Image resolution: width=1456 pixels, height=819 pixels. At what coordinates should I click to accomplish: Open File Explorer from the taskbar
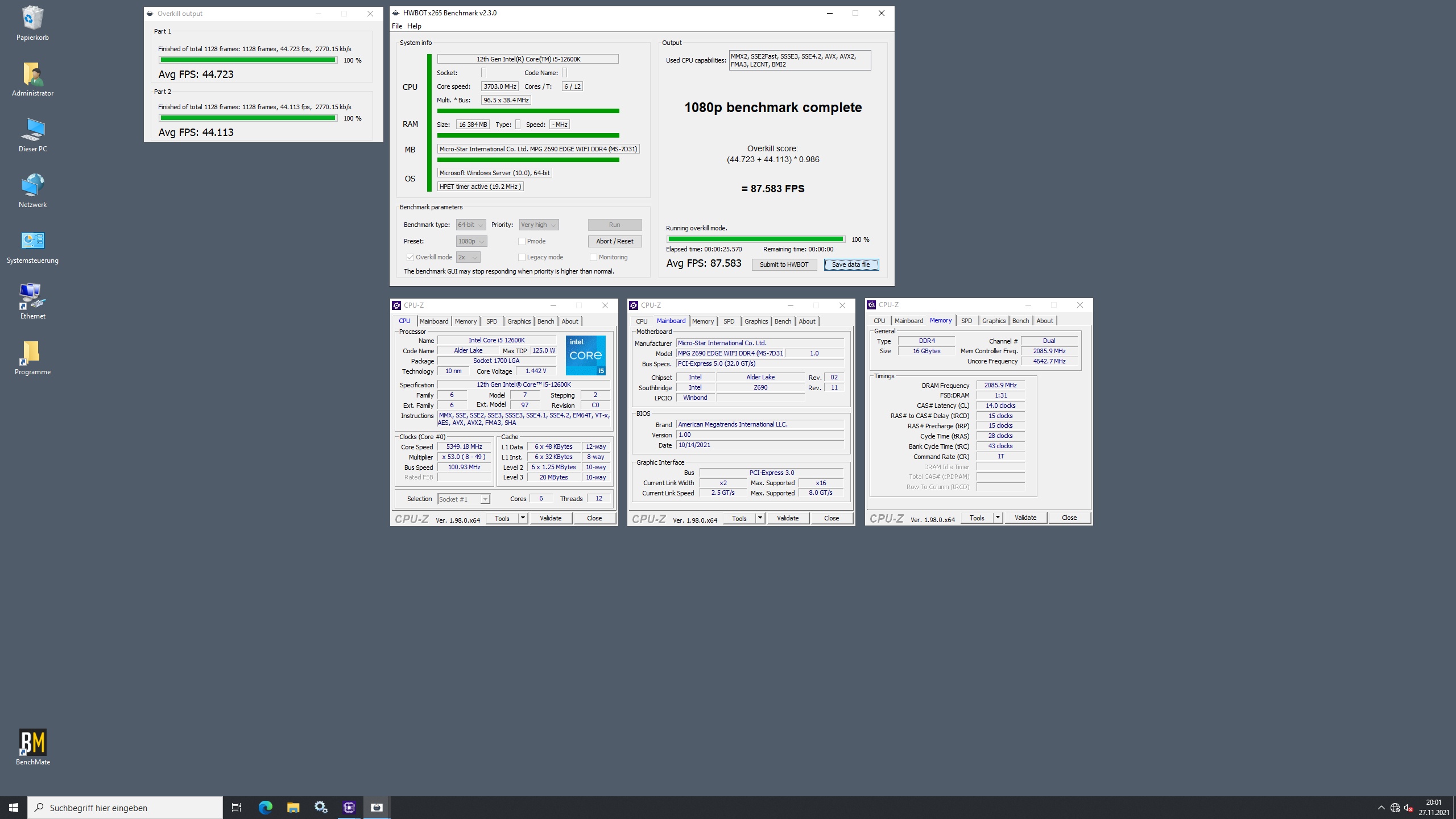point(293,808)
